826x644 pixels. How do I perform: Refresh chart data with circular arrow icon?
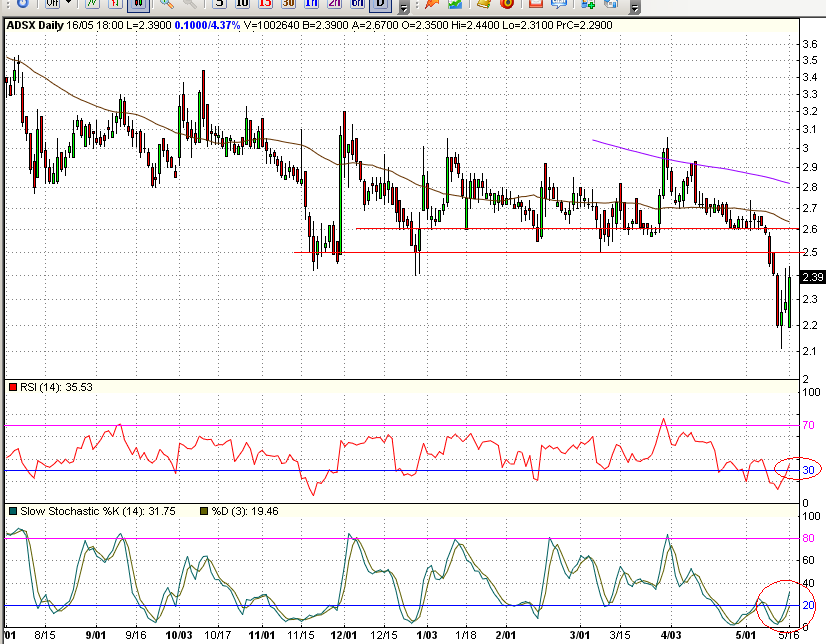tap(22, 6)
